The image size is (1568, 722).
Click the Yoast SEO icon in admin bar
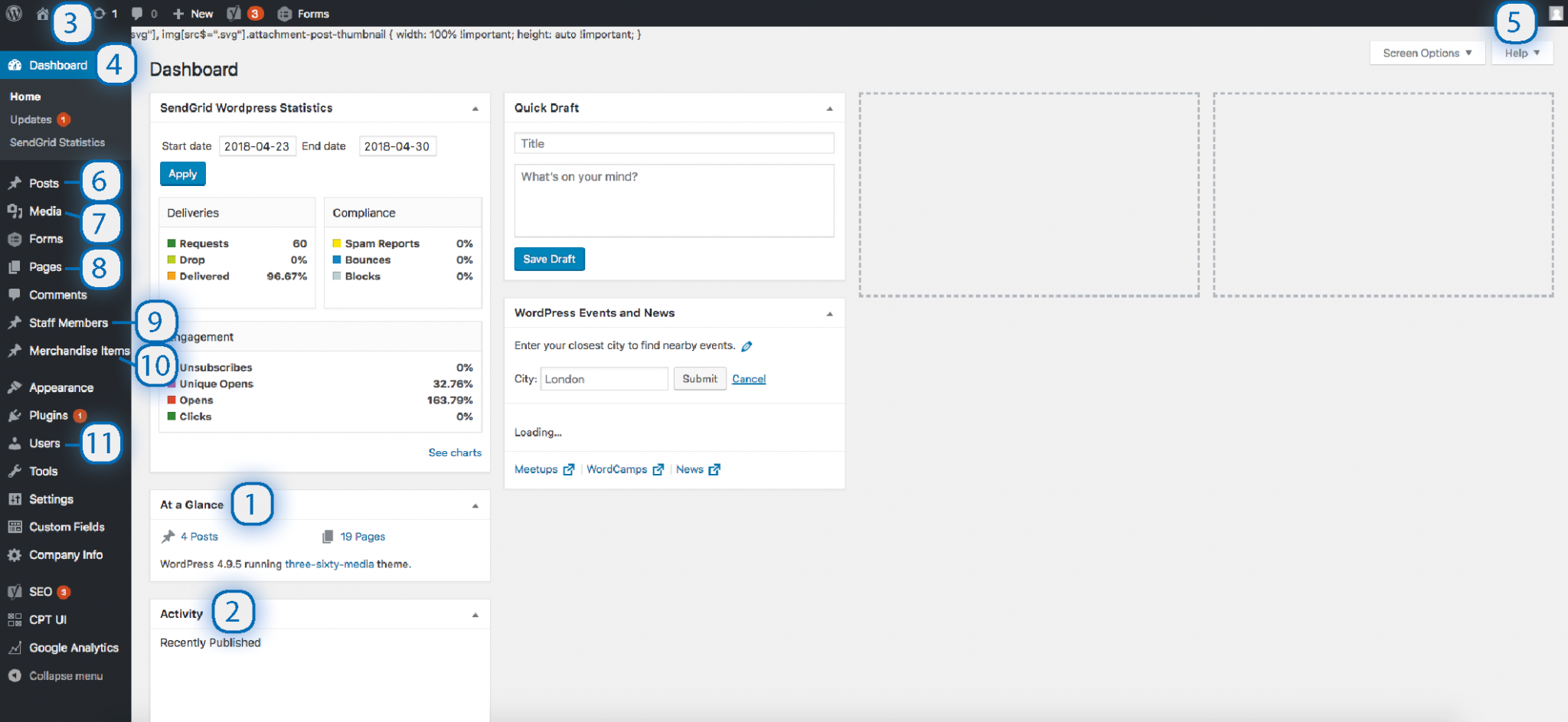pyautogui.click(x=234, y=13)
